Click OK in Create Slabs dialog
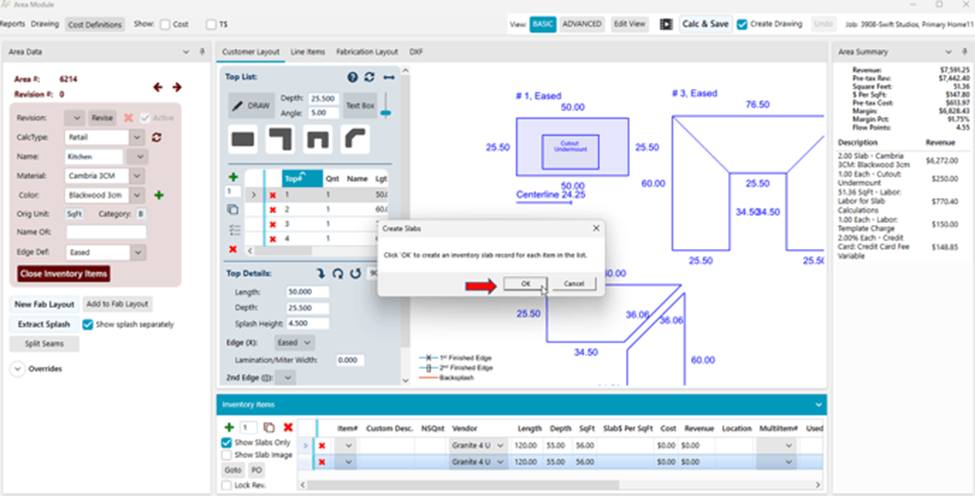The width and height of the screenshot is (975, 496). (525, 284)
